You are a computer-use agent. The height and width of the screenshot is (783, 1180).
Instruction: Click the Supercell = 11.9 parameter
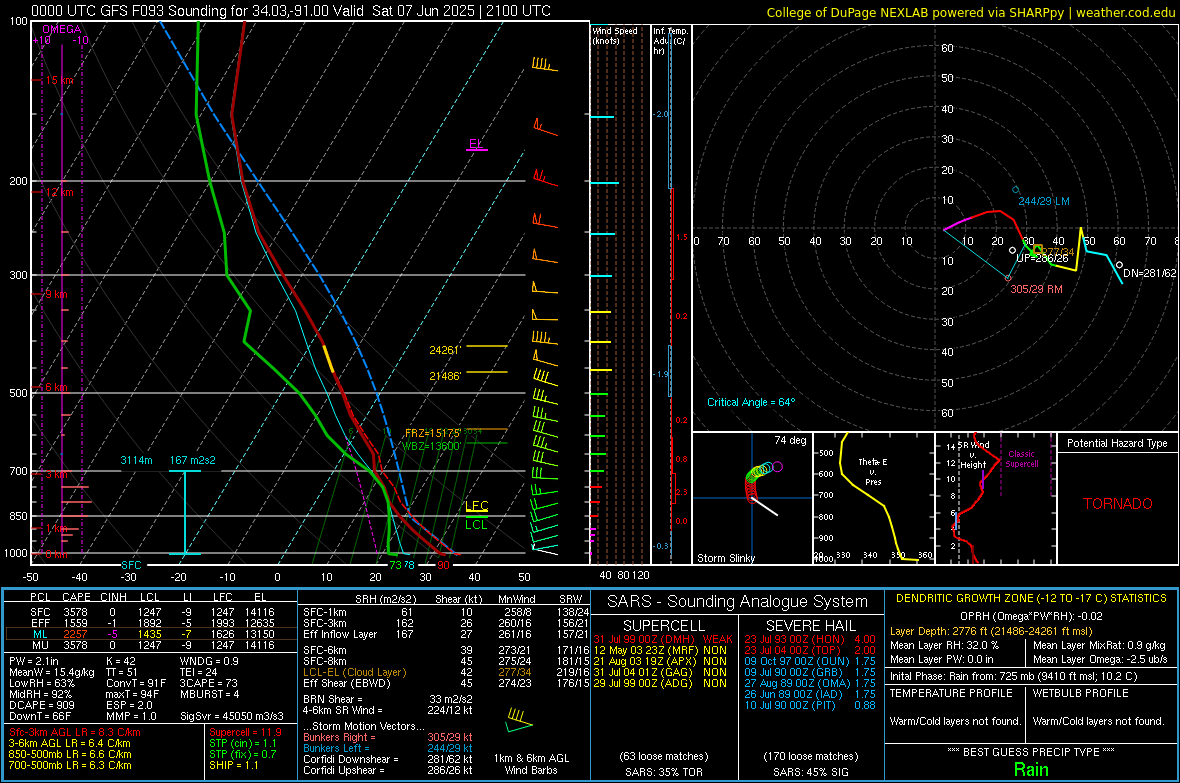[245, 732]
